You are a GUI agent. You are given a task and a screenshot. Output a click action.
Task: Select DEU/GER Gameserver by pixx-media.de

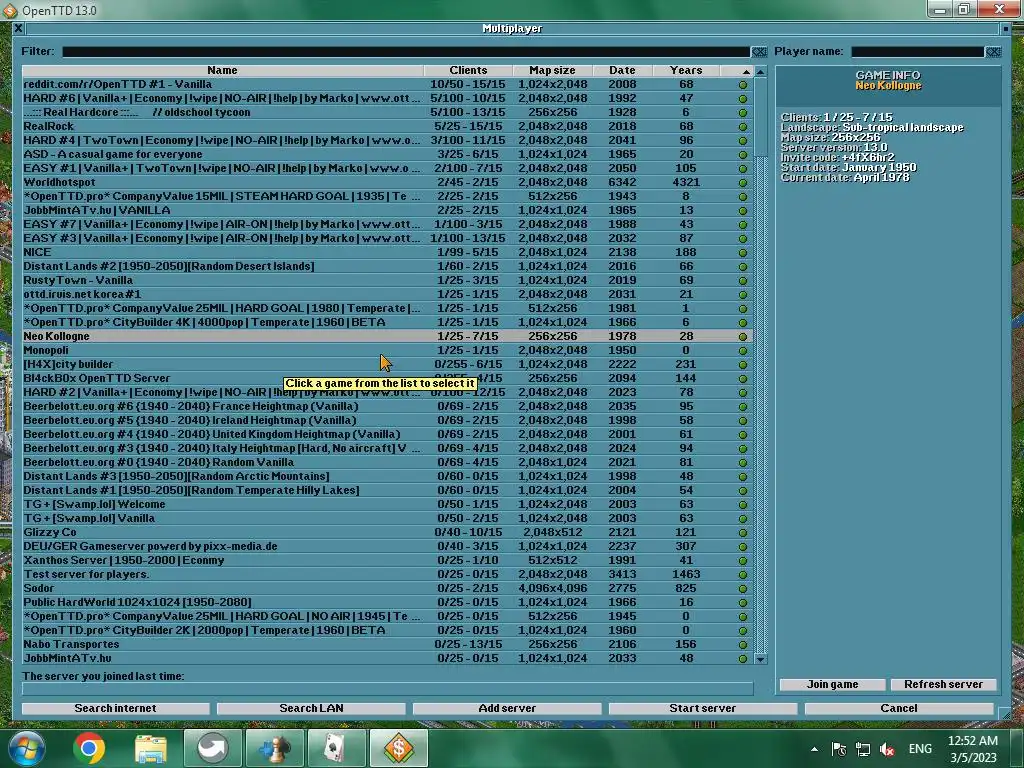(x=387, y=547)
